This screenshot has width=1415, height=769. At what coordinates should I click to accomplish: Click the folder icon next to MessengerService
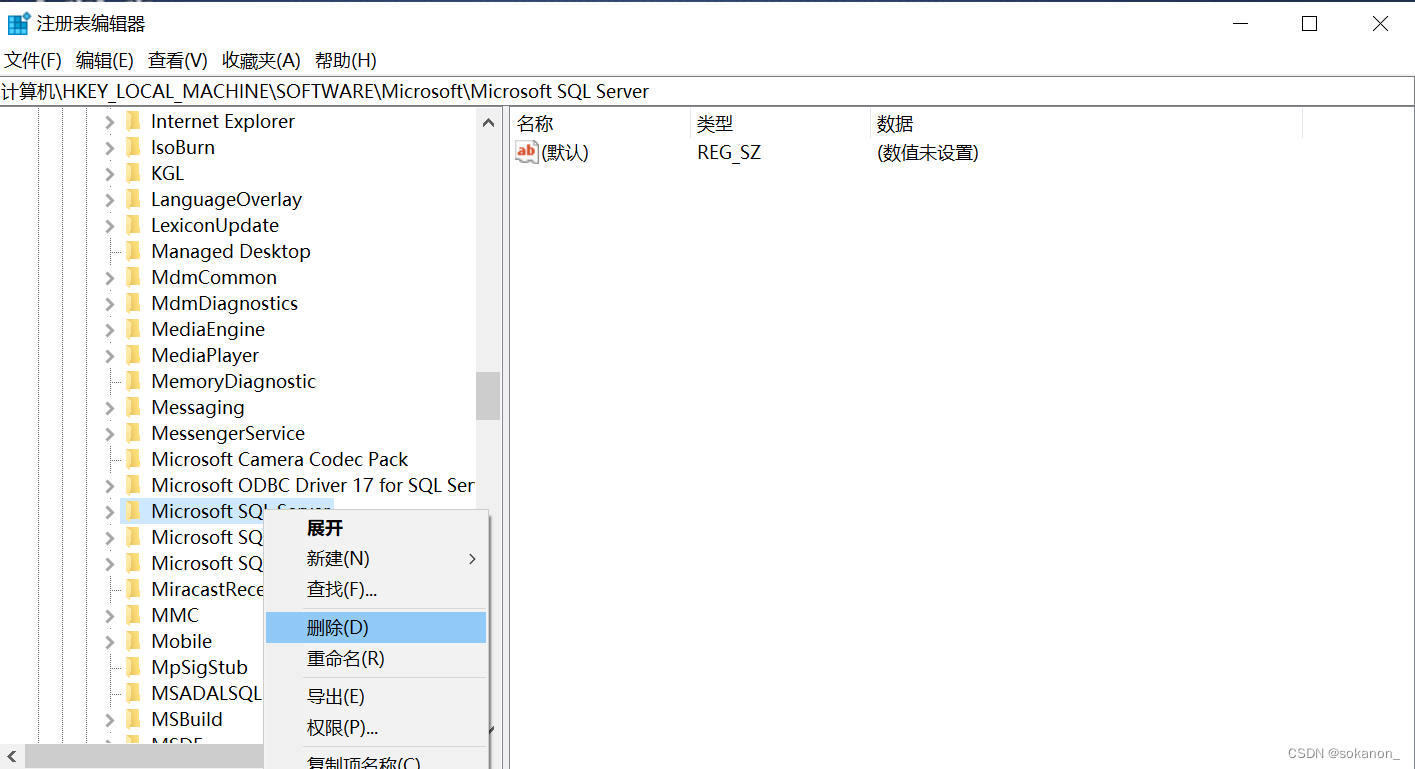[x=134, y=433]
